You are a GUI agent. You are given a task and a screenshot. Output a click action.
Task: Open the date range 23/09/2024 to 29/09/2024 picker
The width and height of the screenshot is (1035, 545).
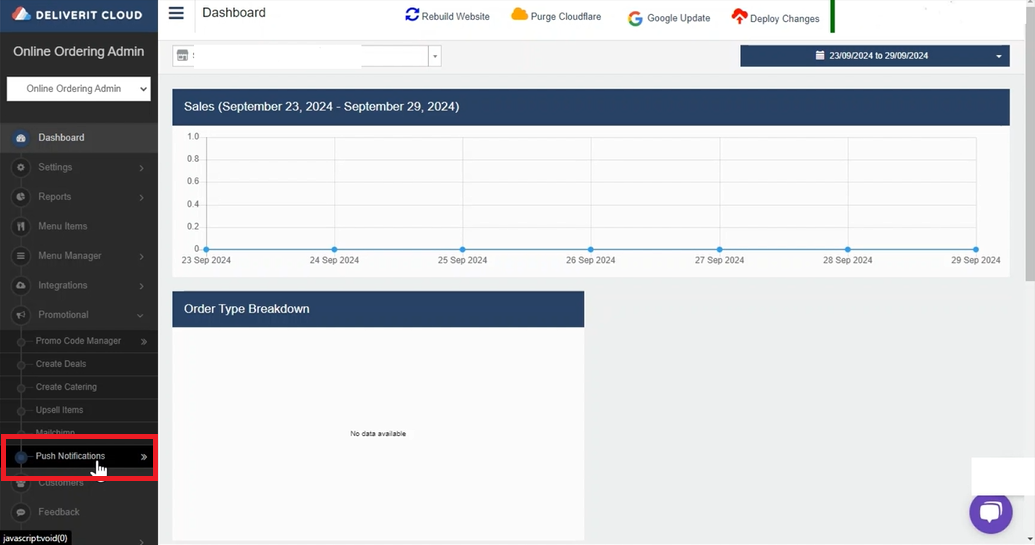click(x=875, y=56)
